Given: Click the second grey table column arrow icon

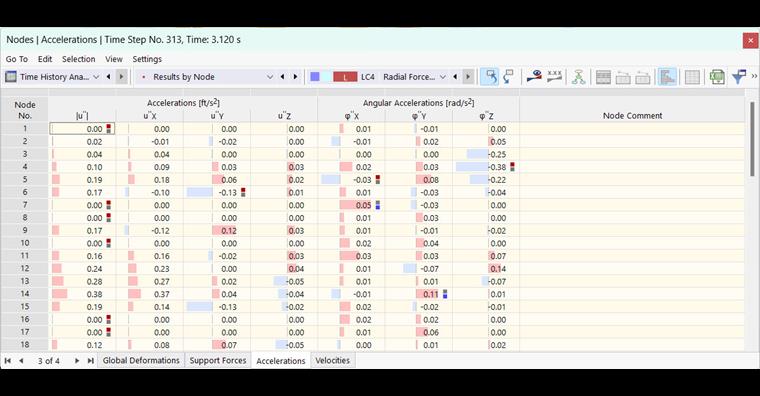Looking at the screenshot, I should click(643, 77).
